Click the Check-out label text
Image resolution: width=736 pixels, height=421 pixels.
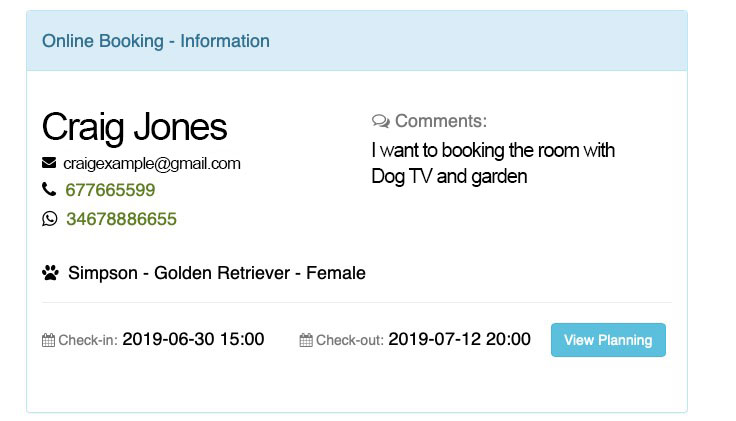[350, 340]
